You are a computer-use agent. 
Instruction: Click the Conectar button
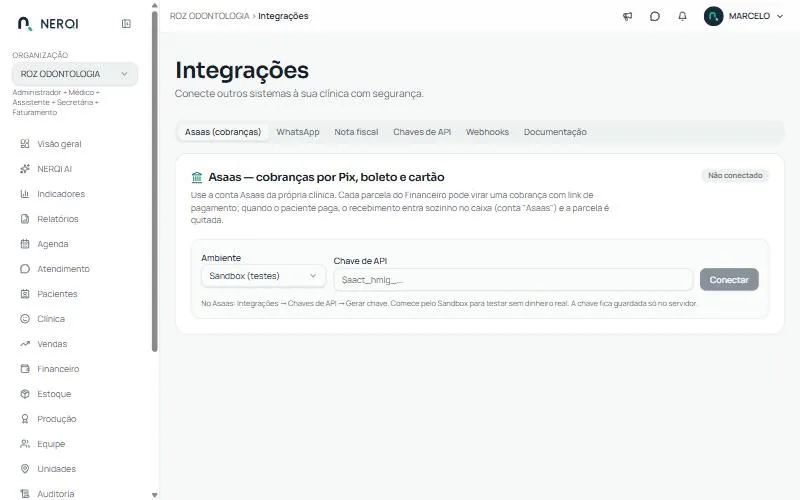(729, 280)
